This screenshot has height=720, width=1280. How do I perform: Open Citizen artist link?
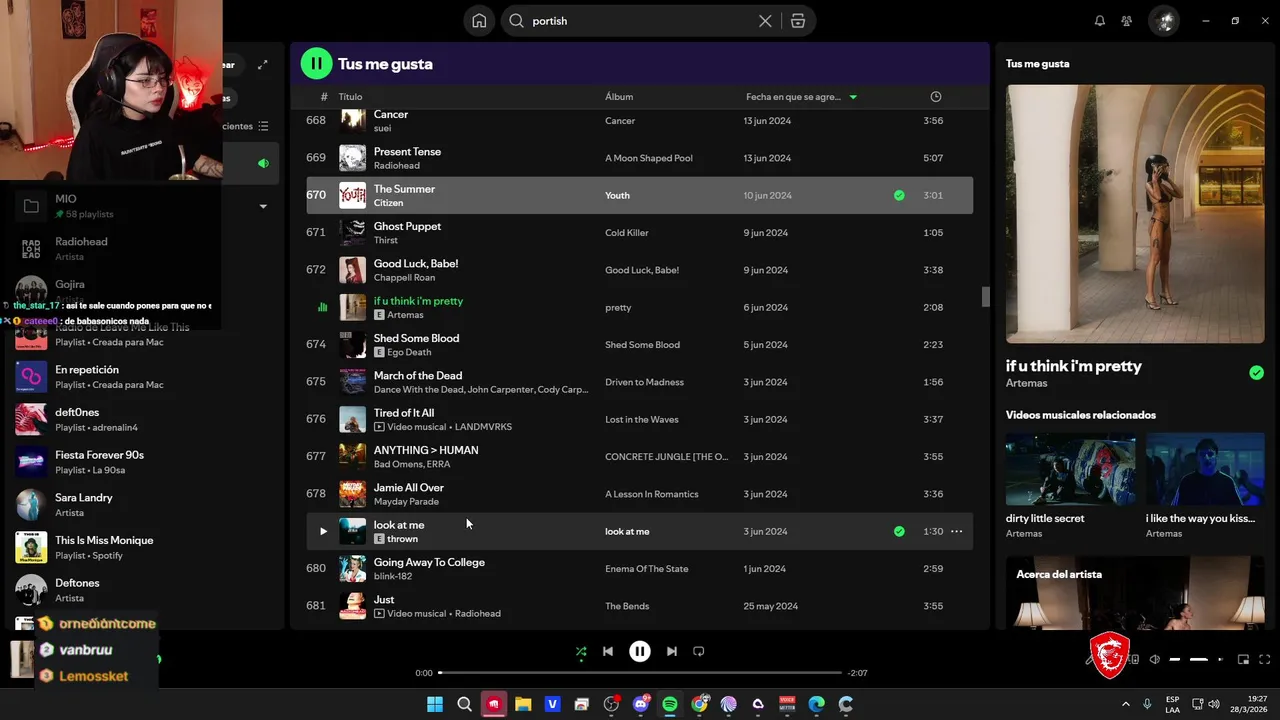click(x=388, y=203)
